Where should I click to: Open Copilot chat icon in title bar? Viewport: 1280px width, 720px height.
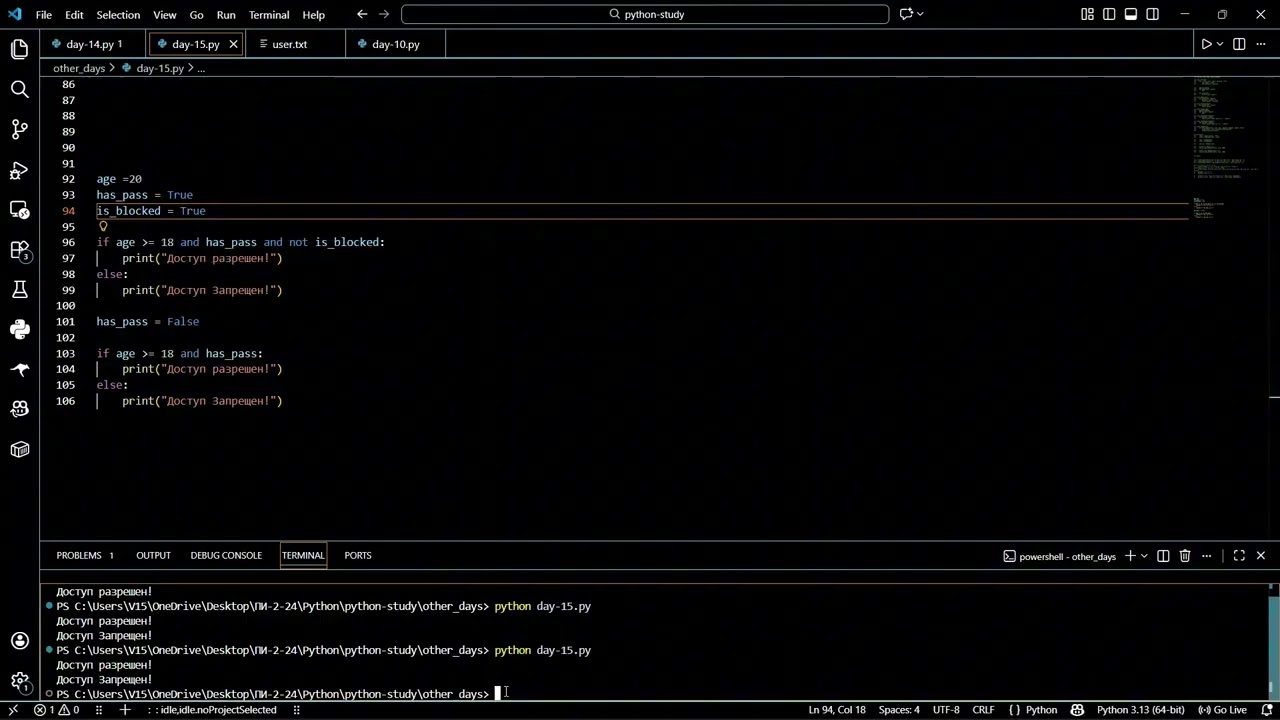[906, 14]
